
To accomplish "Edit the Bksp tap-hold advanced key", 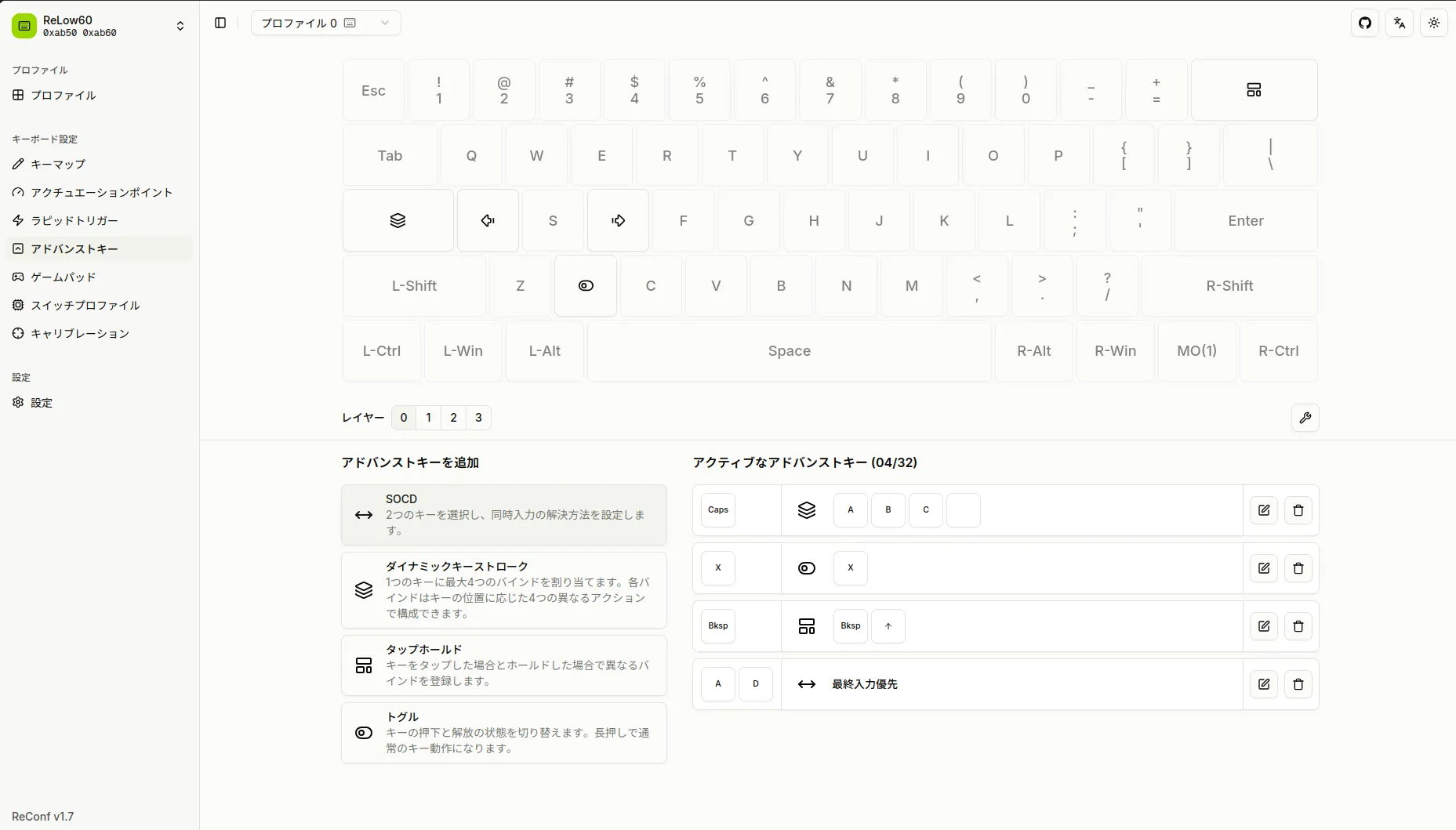I will (1264, 626).
